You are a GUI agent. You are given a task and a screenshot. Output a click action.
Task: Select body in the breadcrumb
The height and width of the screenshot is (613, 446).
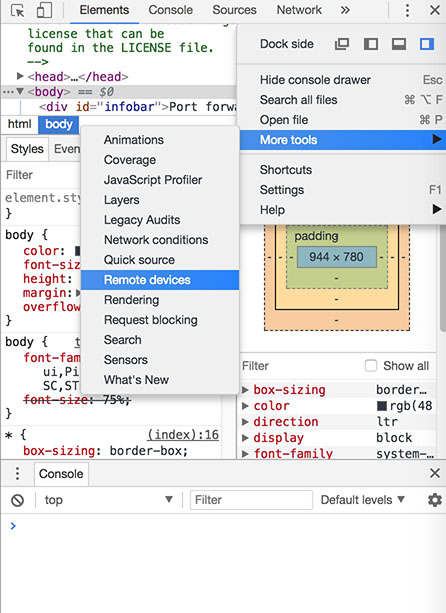point(59,124)
